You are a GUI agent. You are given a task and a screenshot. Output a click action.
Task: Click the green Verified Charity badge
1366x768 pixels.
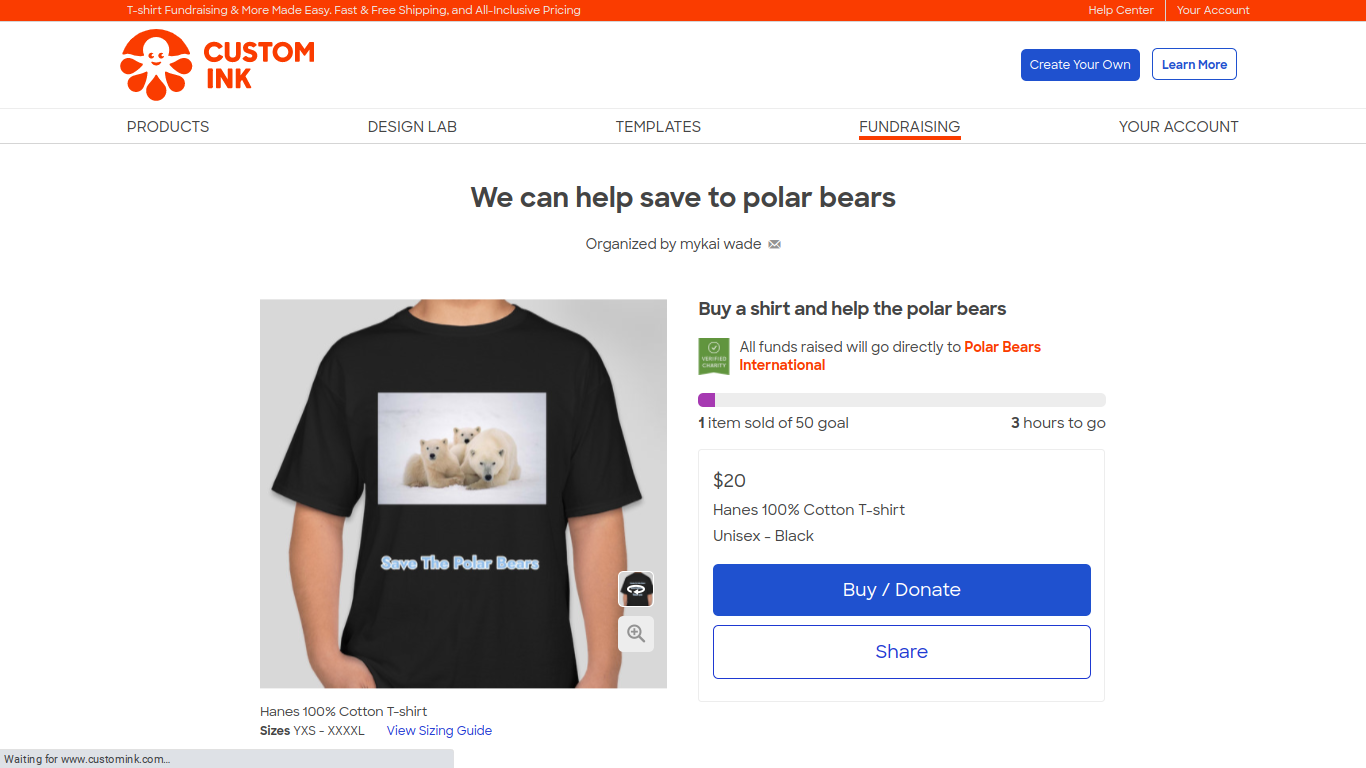(714, 356)
